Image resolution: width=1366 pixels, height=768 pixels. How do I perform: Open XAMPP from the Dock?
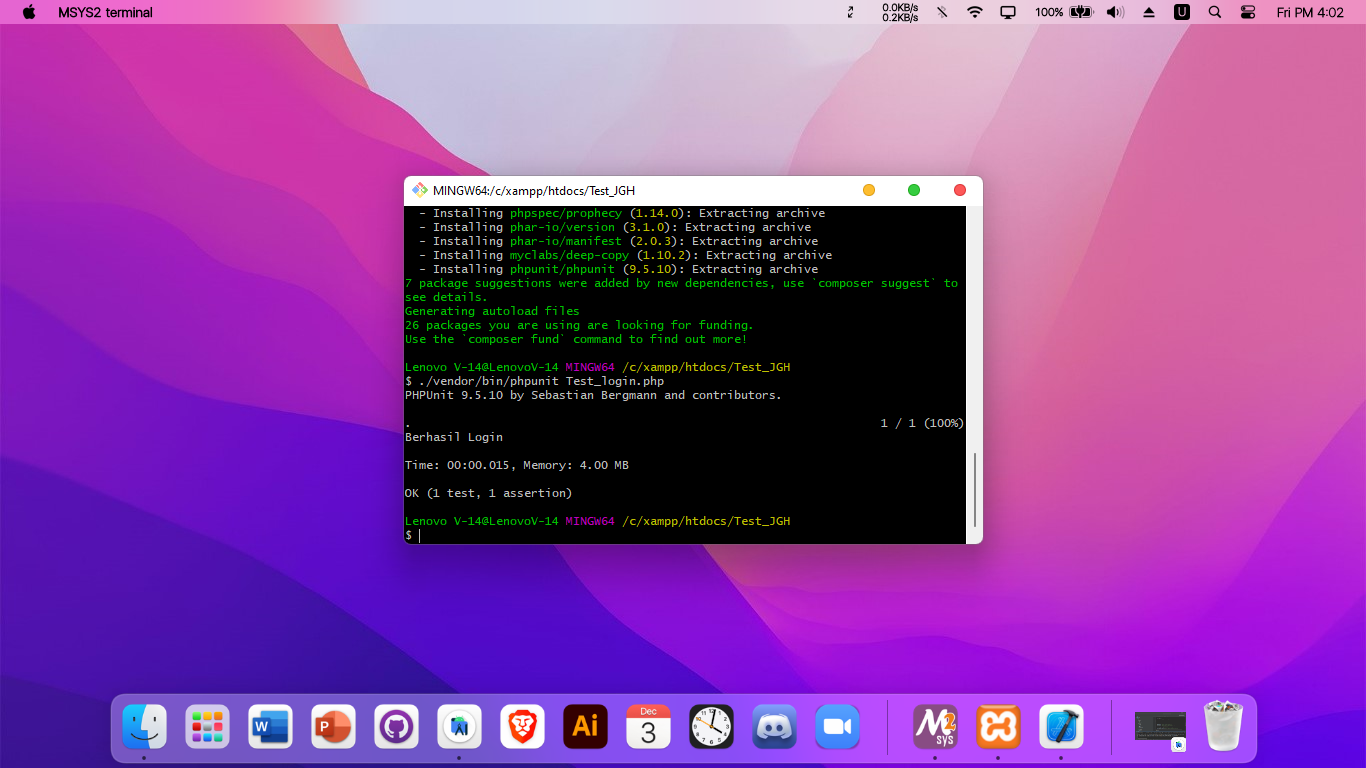(999, 727)
